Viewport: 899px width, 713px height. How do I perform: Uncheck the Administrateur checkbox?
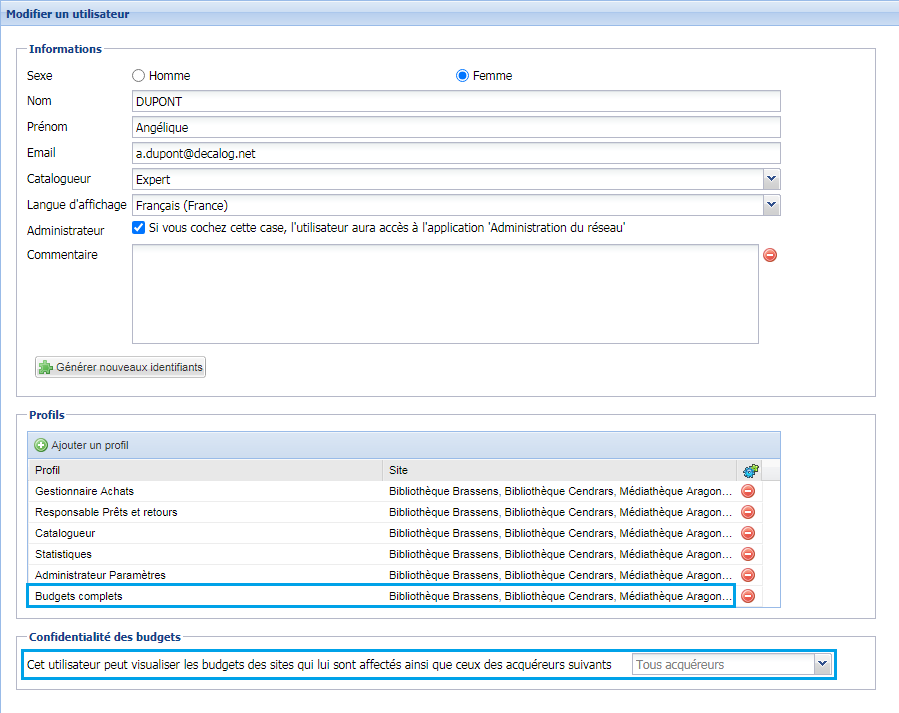coord(139,228)
